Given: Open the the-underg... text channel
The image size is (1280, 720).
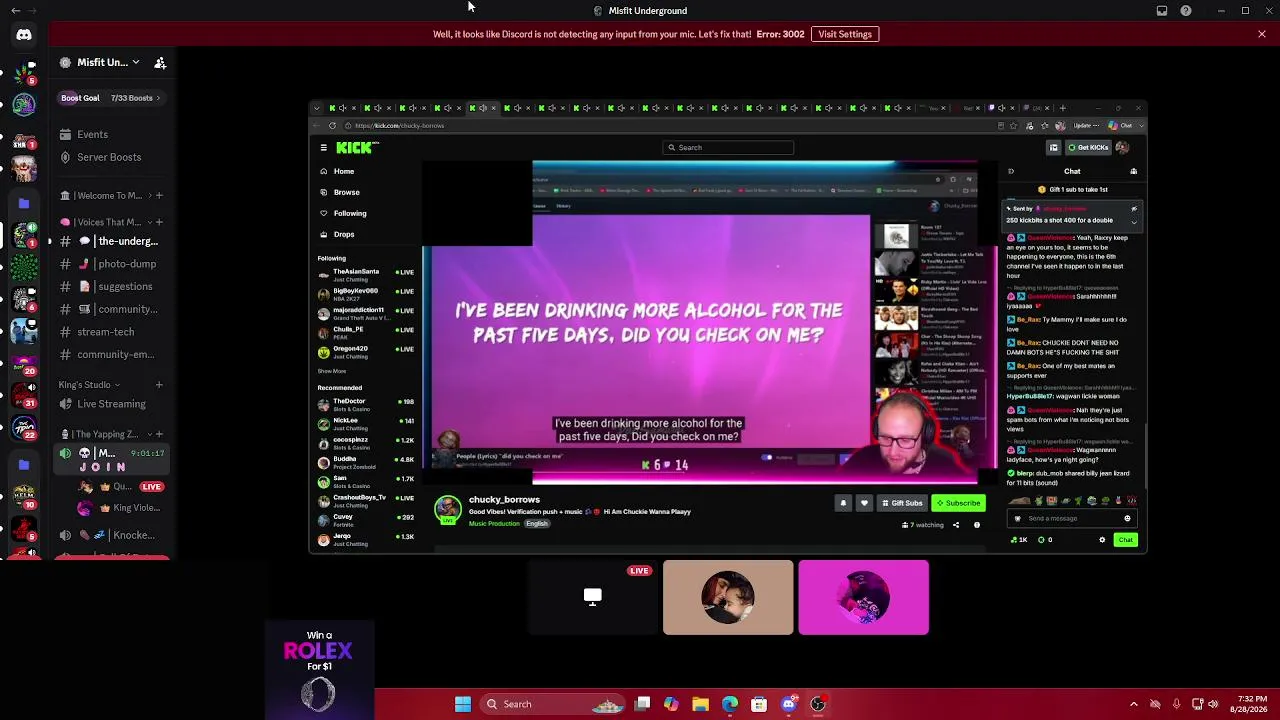Looking at the screenshot, I should click(110, 241).
